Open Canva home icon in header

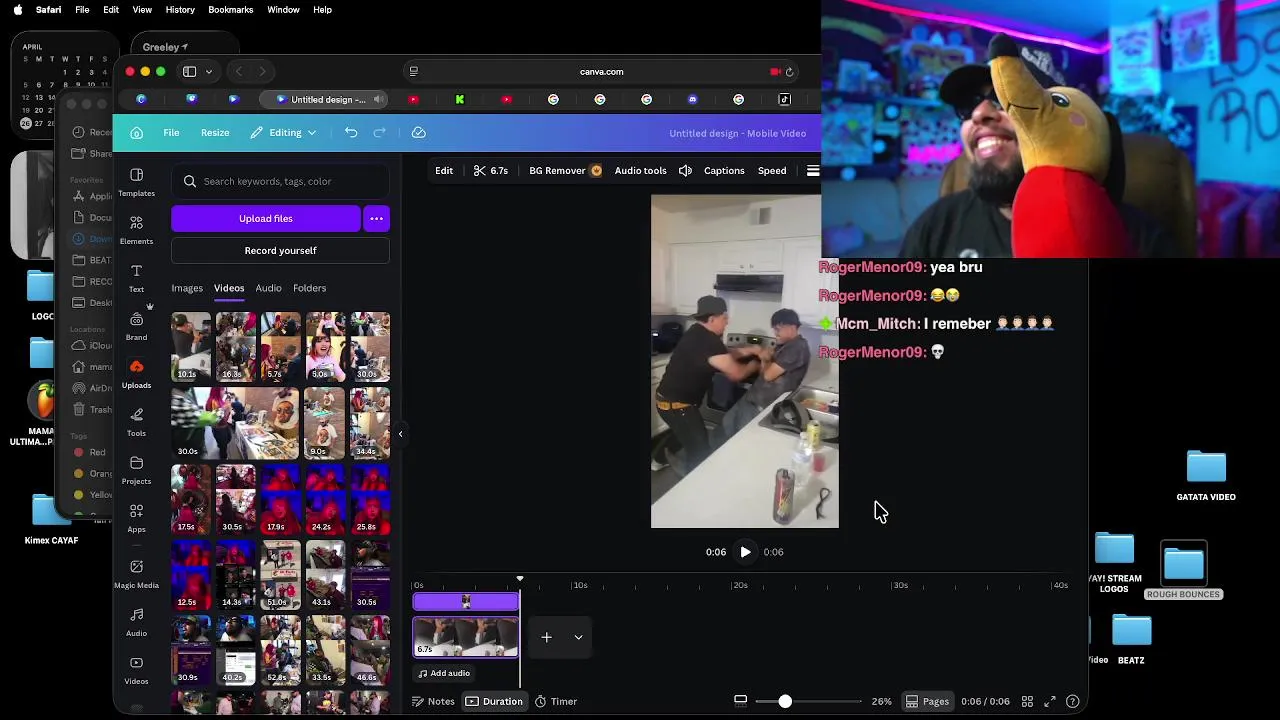coord(137,133)
